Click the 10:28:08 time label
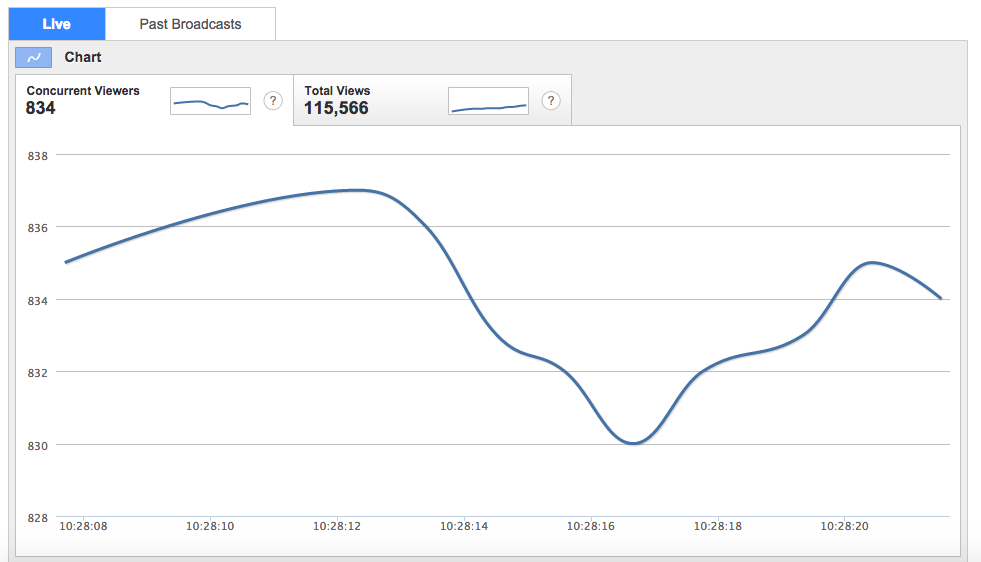The width and height of the screenshot is (981, 562). 83,526
